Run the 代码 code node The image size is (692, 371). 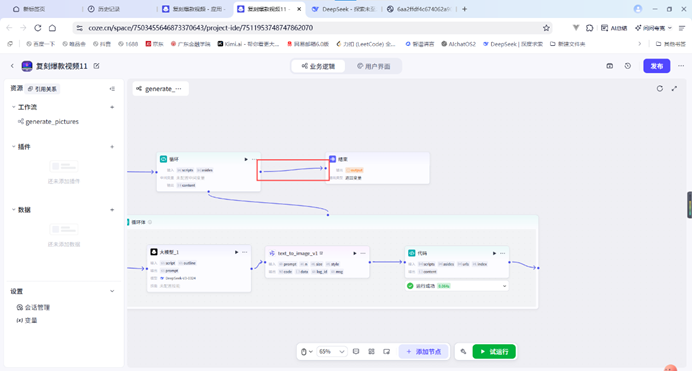[494, 253]
